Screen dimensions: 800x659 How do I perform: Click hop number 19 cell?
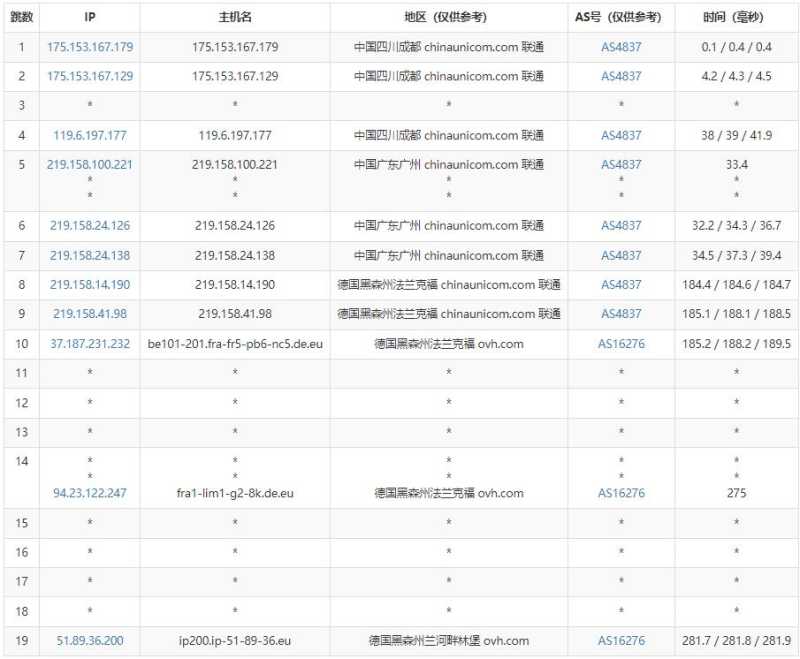point(21,641)
